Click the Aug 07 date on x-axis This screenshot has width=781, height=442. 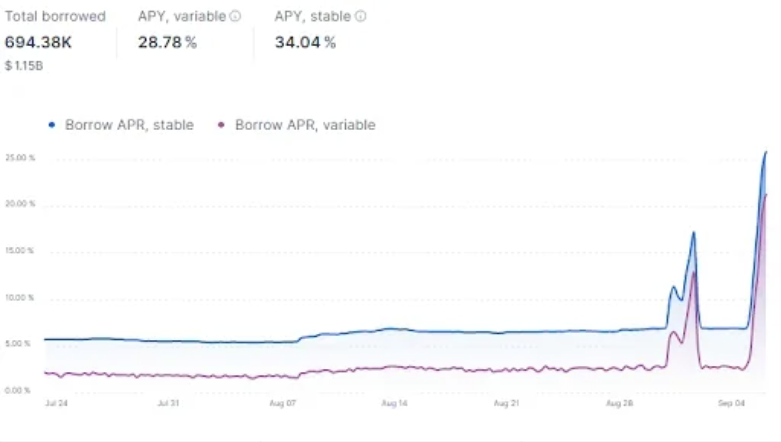click(x=282, y=403)
